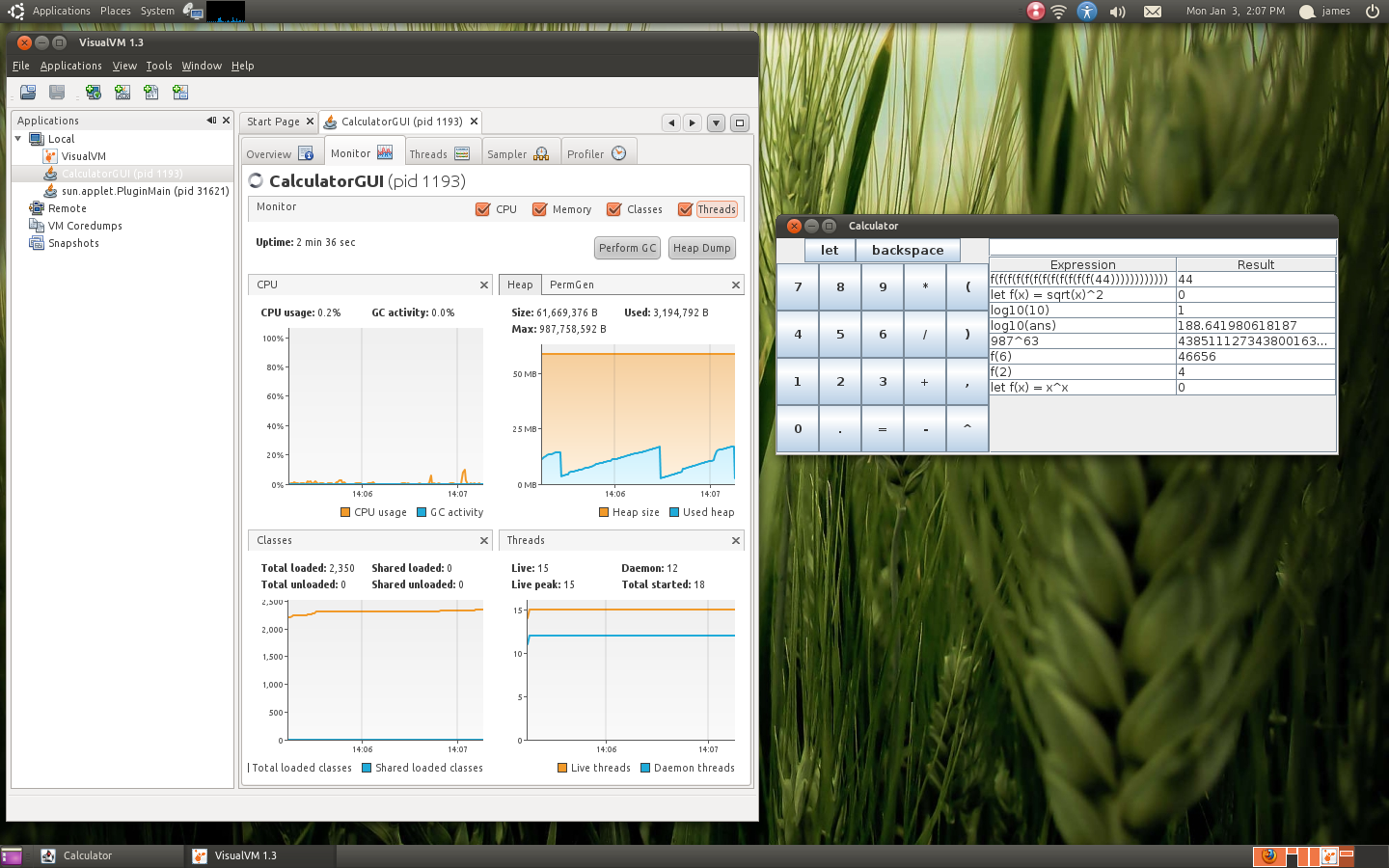Viewport: 1389px width, 868px height.
Task: Click the Load snapshot toolbar icon
Action: click(x=28, y=93)
